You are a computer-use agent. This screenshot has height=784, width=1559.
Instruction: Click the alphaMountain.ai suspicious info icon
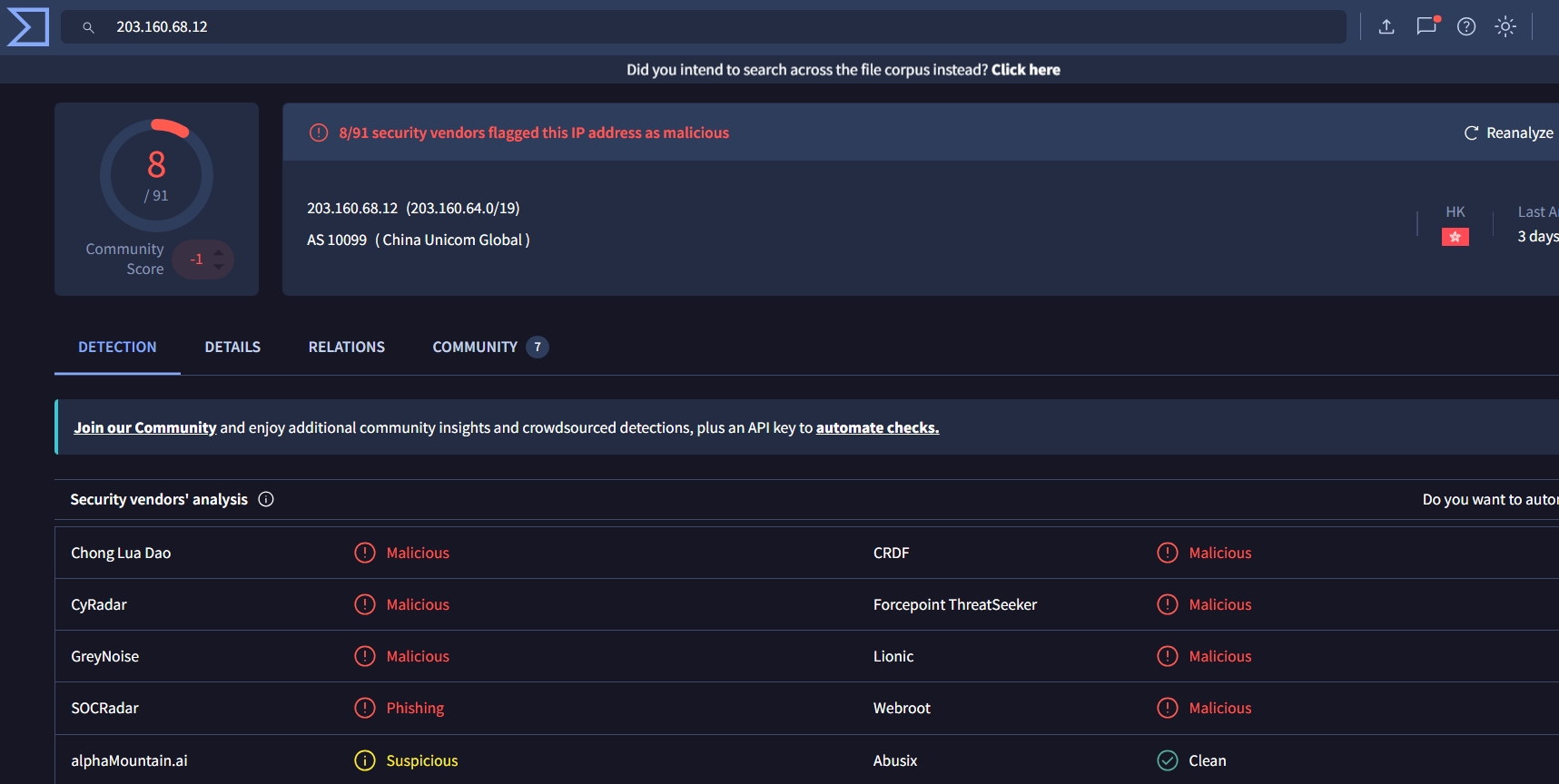365,760
